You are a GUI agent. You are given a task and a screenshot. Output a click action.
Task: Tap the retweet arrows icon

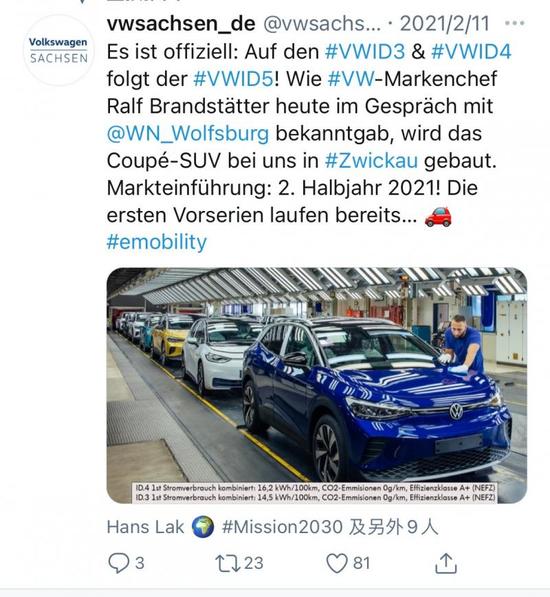(x=227, y=563)
